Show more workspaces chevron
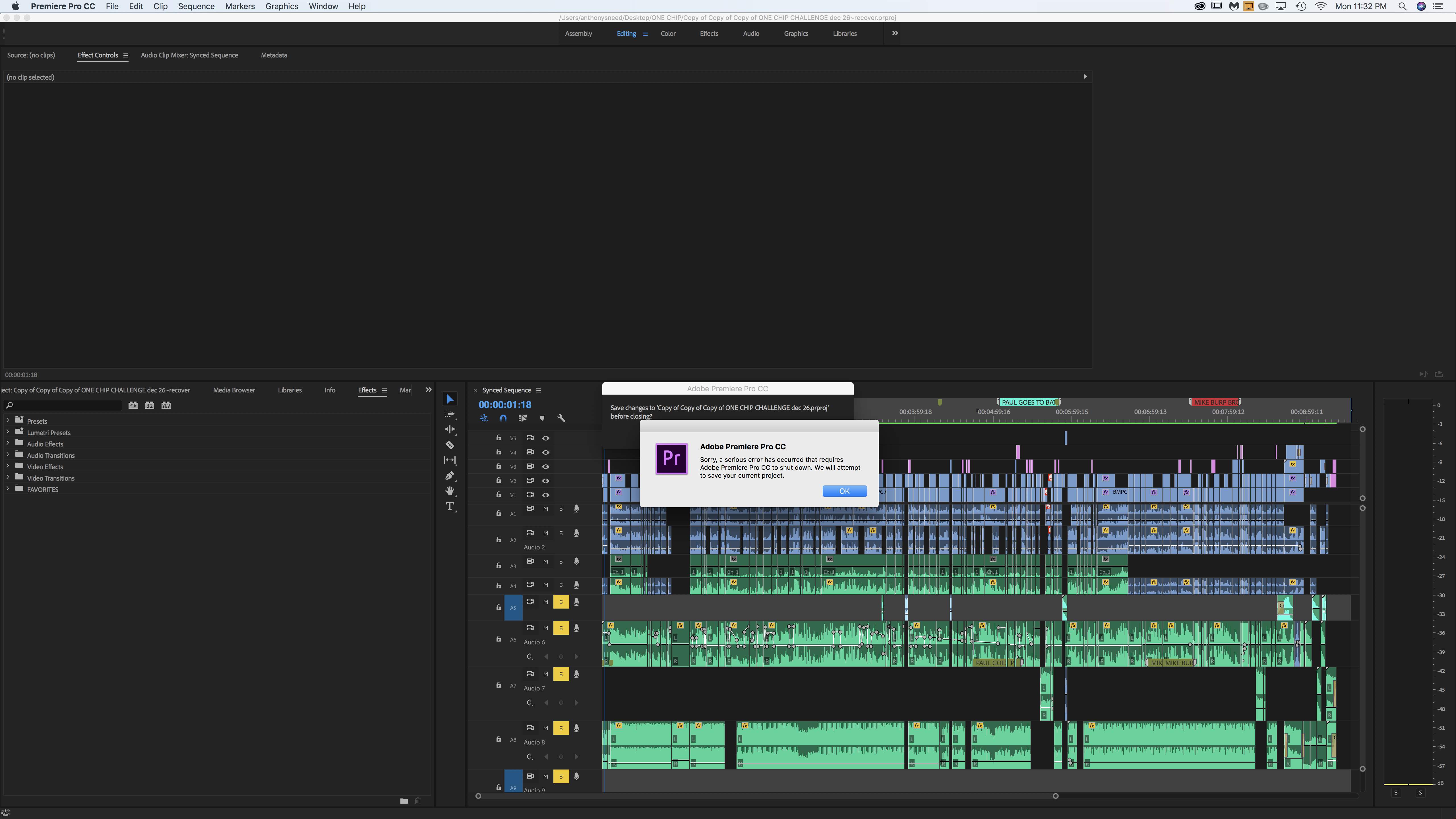 pos(895,33)
